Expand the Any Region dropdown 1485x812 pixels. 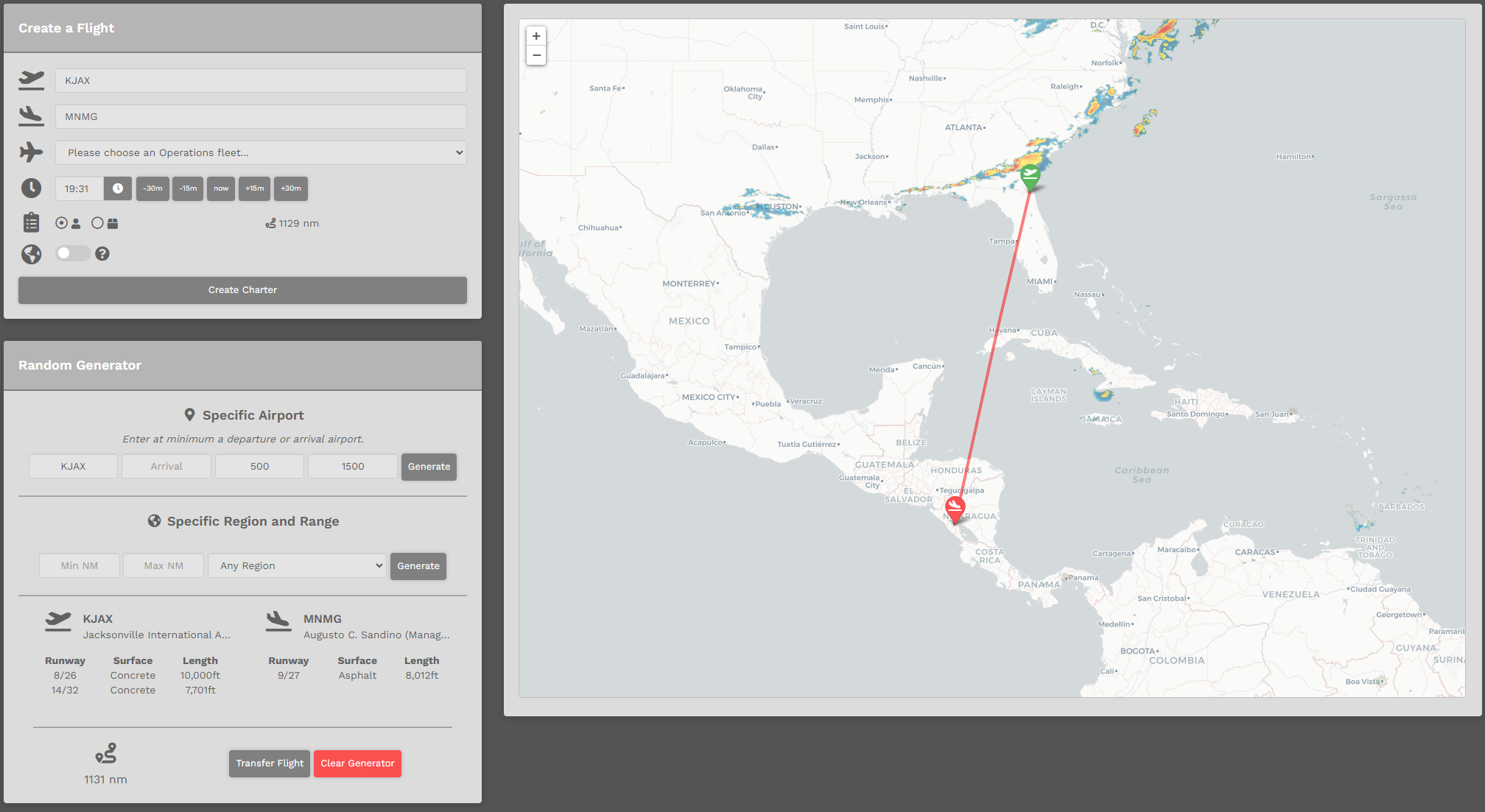click(297, 565)
